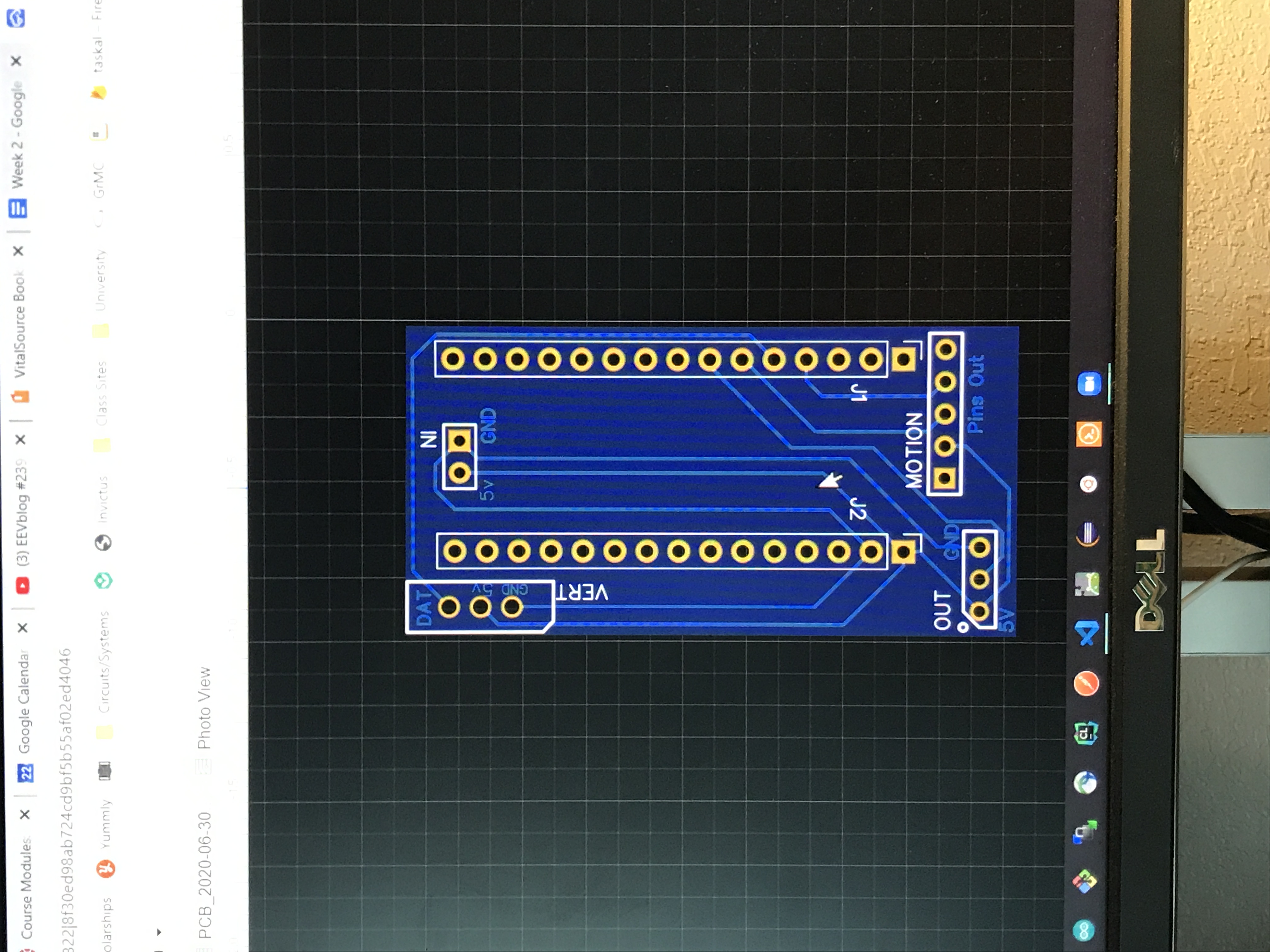This screenshot has width=1270, height=952.
Task: Open the Eclipse icon in the taskbar
Action: [1087, 535]
